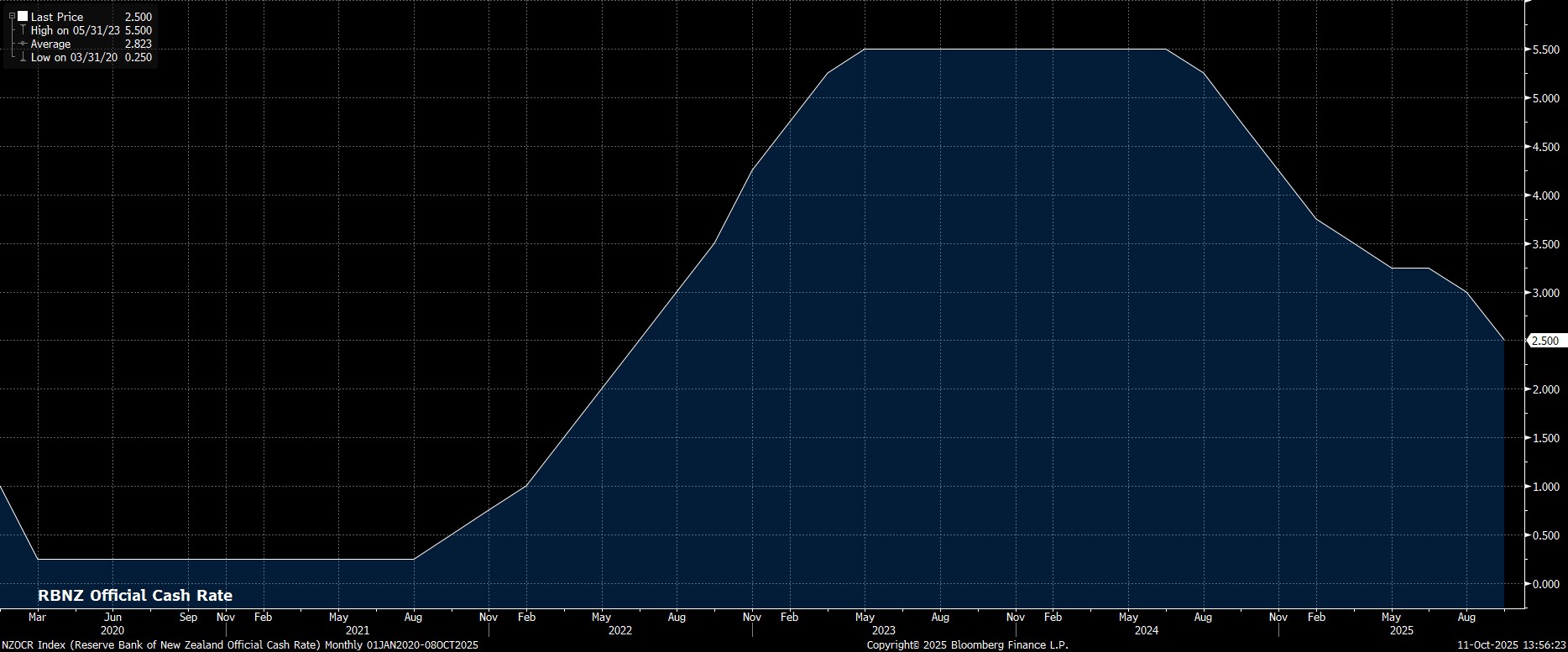The image size is (1568, 652).
Task: Click the 2020 year label on x-axis
Action: [x=112, y=630]
